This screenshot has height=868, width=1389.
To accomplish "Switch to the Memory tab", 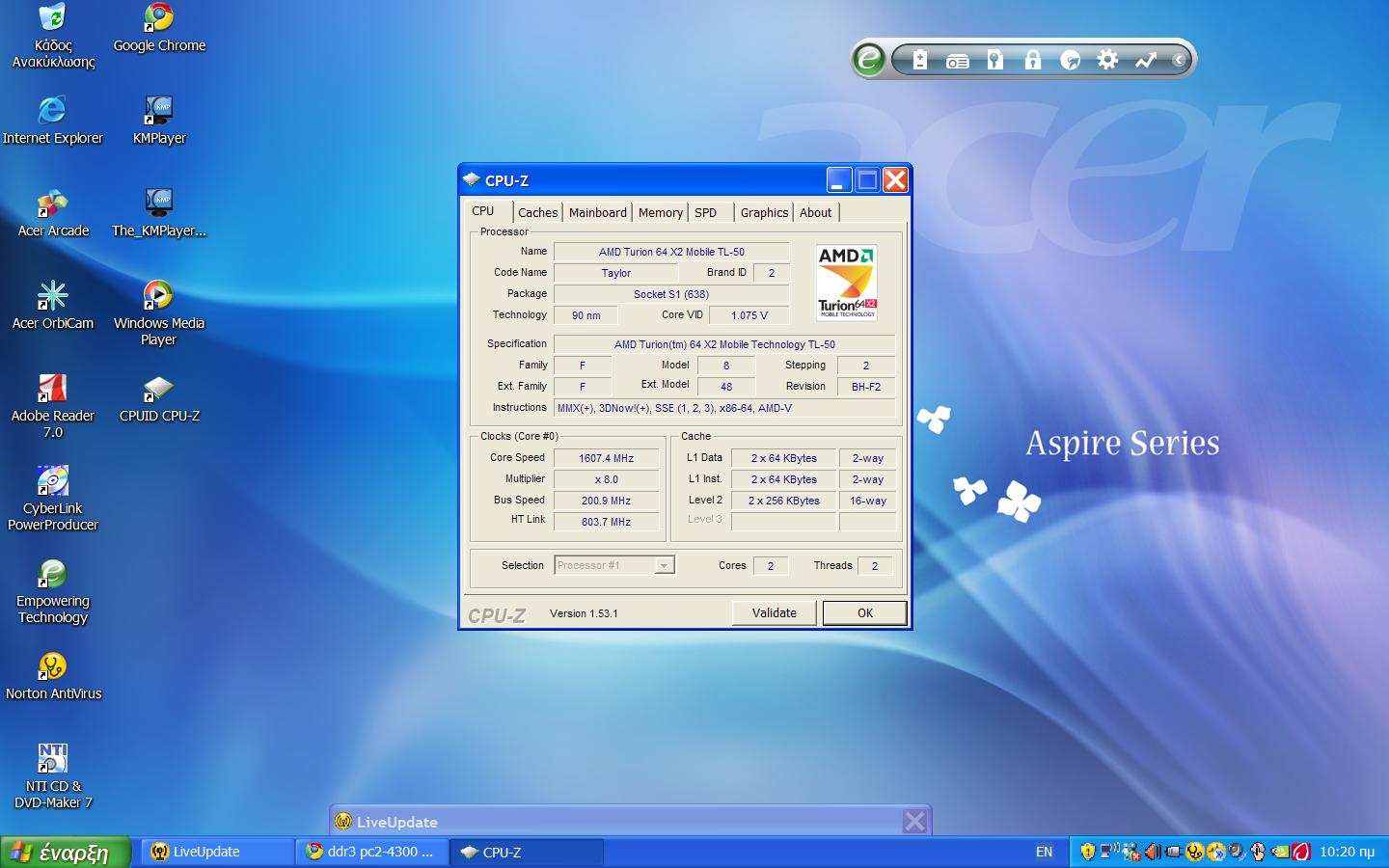I will 660,212.
